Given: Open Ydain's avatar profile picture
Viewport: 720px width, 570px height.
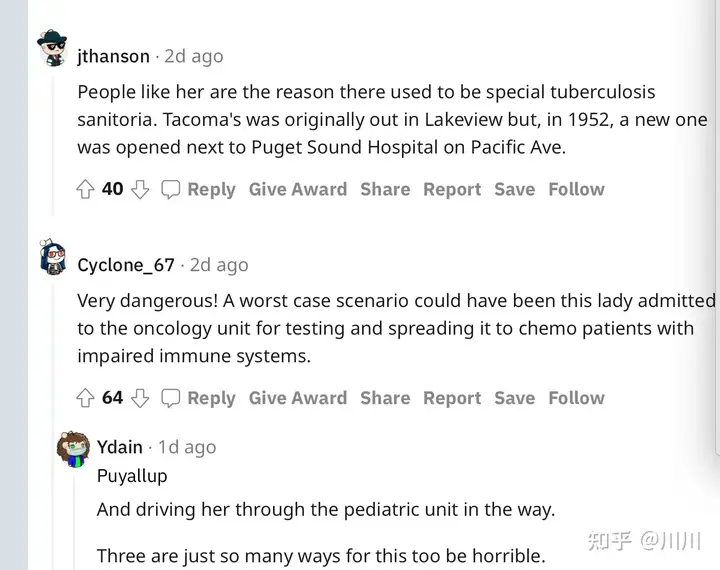Looking at the screenshot, I should tap(73, 449).
